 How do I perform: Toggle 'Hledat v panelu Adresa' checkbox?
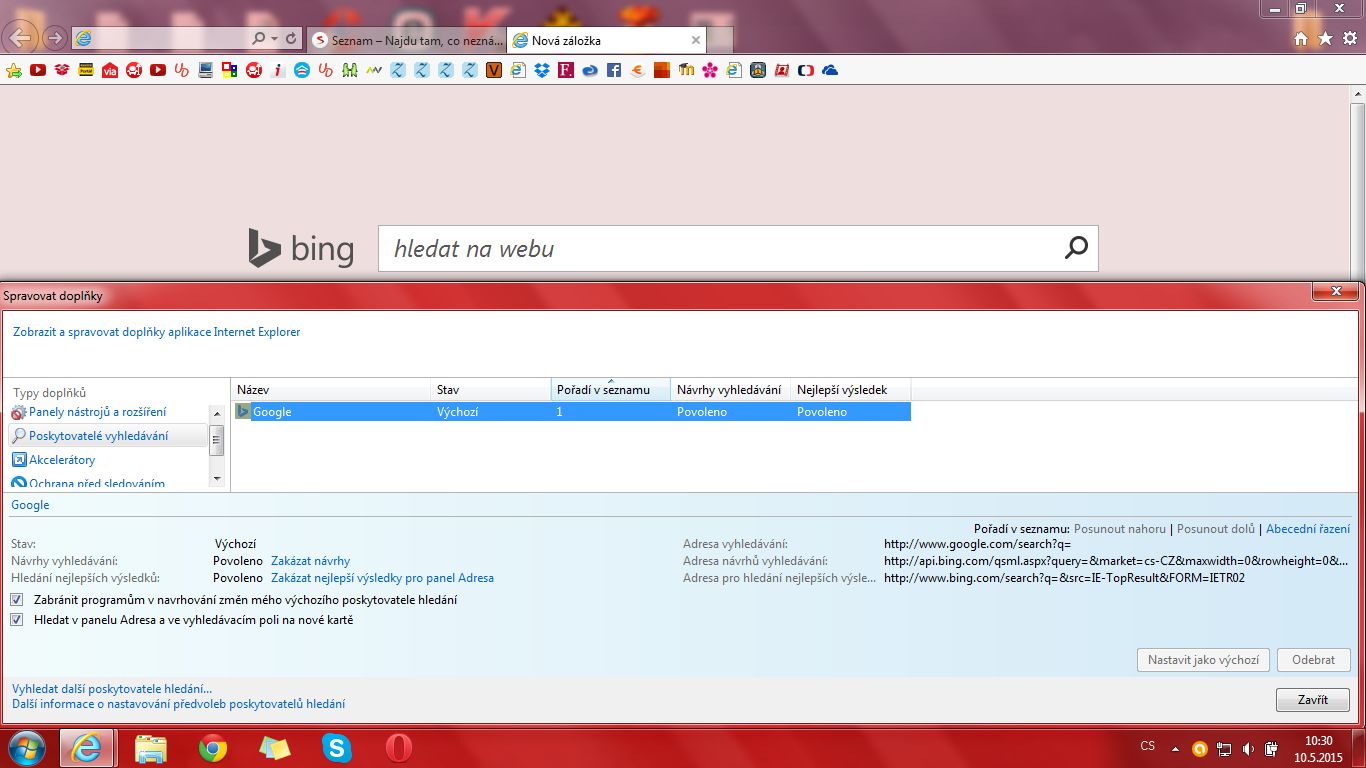point(17,620)
